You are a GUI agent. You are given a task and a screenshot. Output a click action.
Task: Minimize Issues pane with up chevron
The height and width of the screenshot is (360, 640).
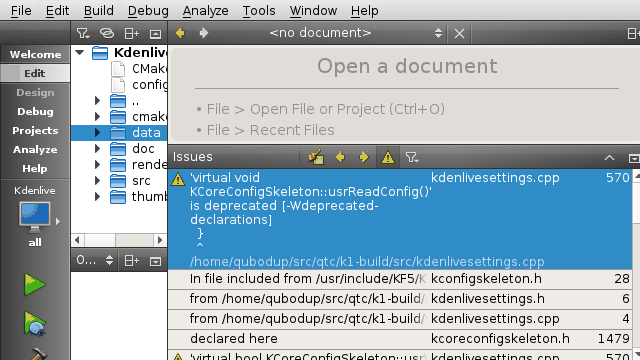coord(609,158)
